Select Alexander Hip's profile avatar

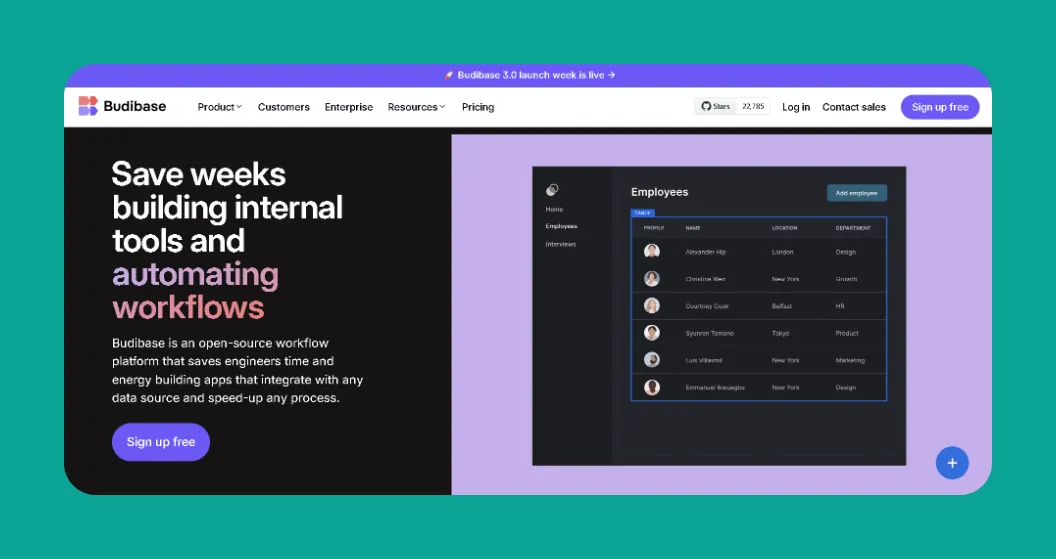pos(652,252)
